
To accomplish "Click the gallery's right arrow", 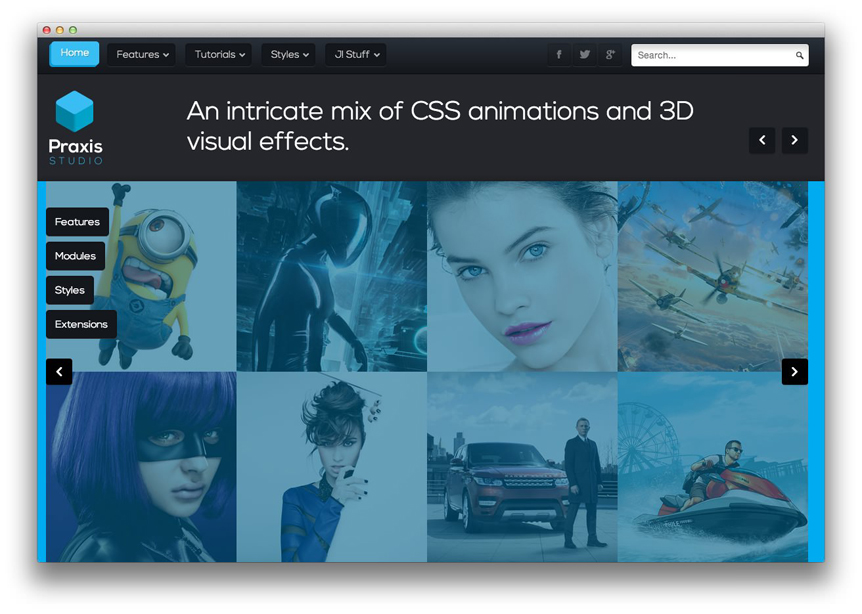I will 794,372.
